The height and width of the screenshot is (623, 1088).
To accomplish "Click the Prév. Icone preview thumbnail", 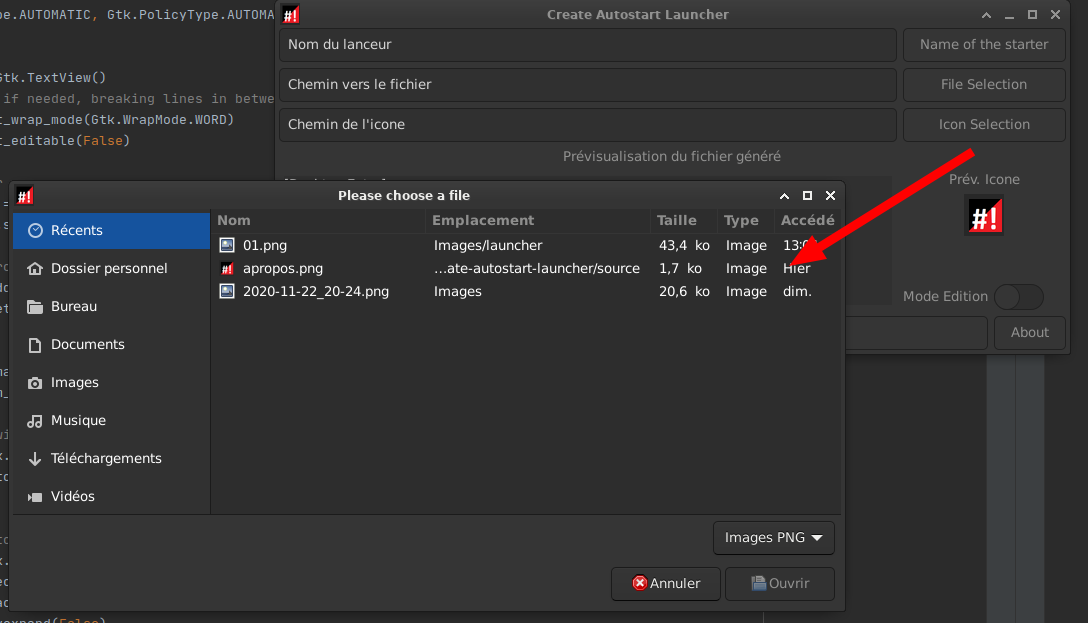I will click(x=984, y=216).
